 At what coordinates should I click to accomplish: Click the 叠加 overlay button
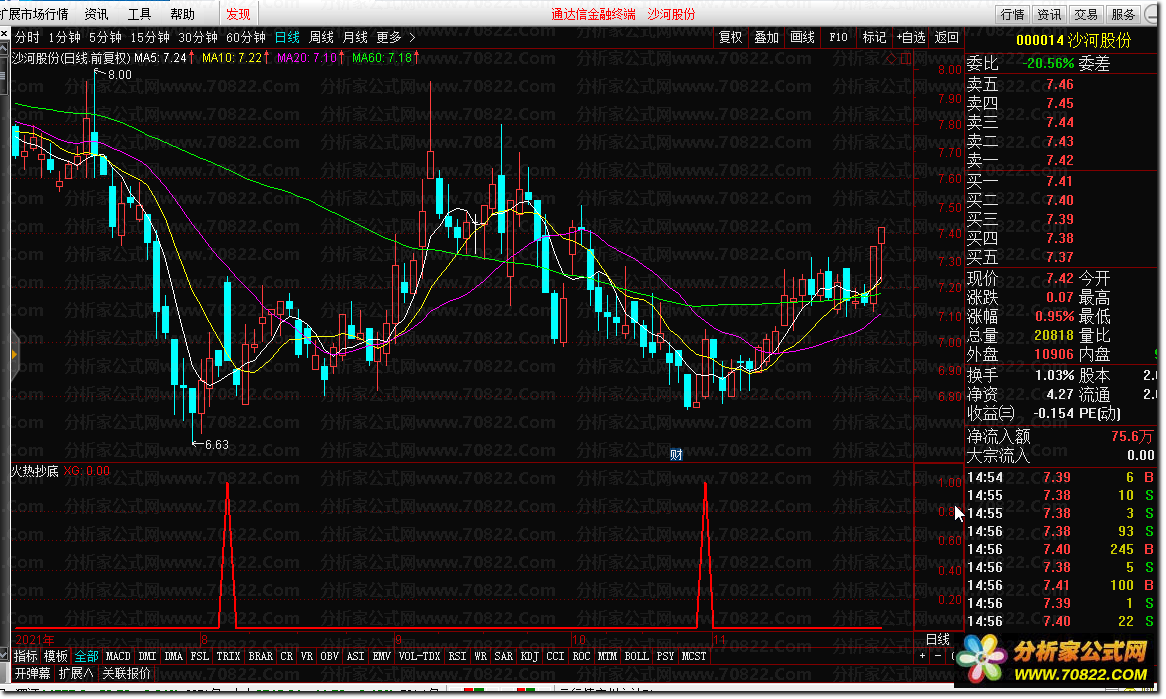click(x=766, y=37)
